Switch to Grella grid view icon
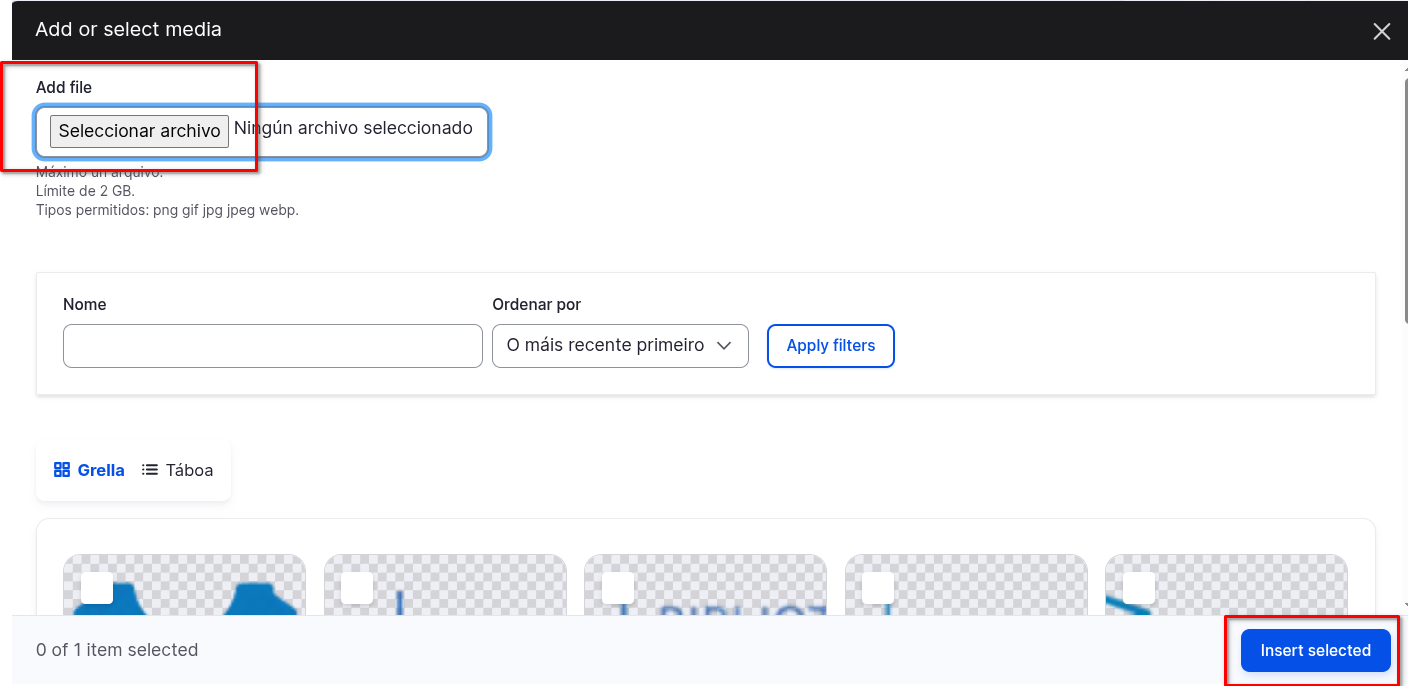 pos(62,470)
